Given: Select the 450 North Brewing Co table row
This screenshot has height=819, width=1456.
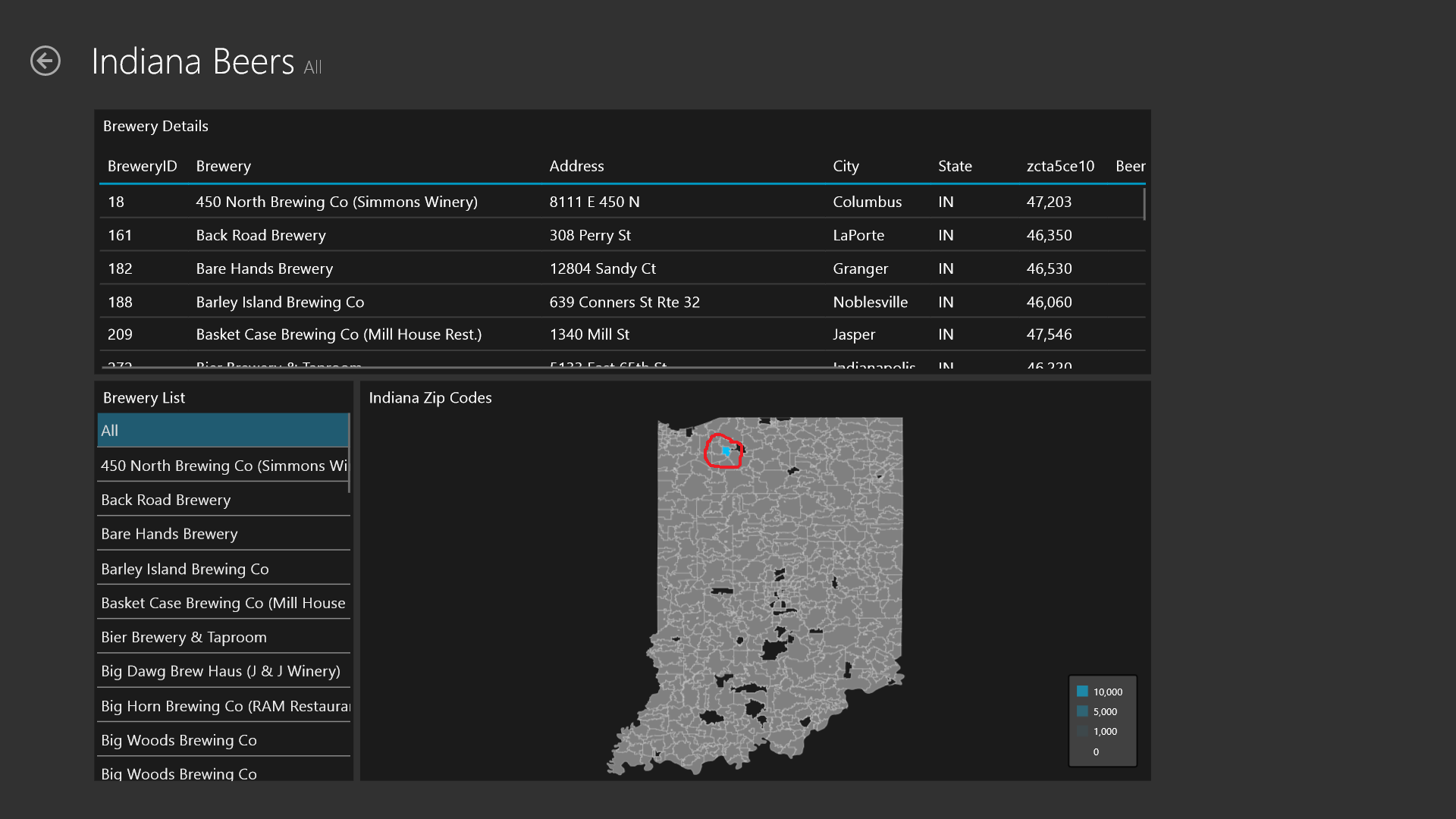Looking at the screenshot, I should [x=336, y=202].
